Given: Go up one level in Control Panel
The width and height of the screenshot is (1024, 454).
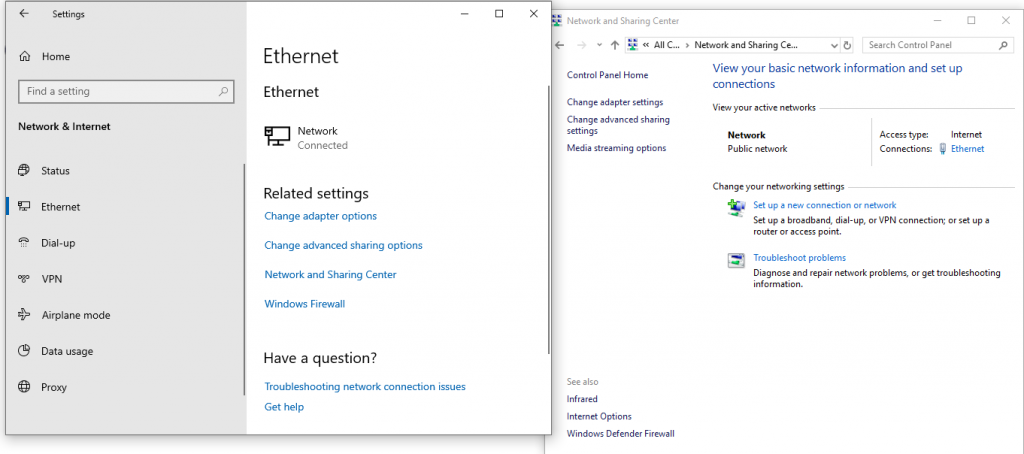Looking at the screenshot, I should click(614, 45).
